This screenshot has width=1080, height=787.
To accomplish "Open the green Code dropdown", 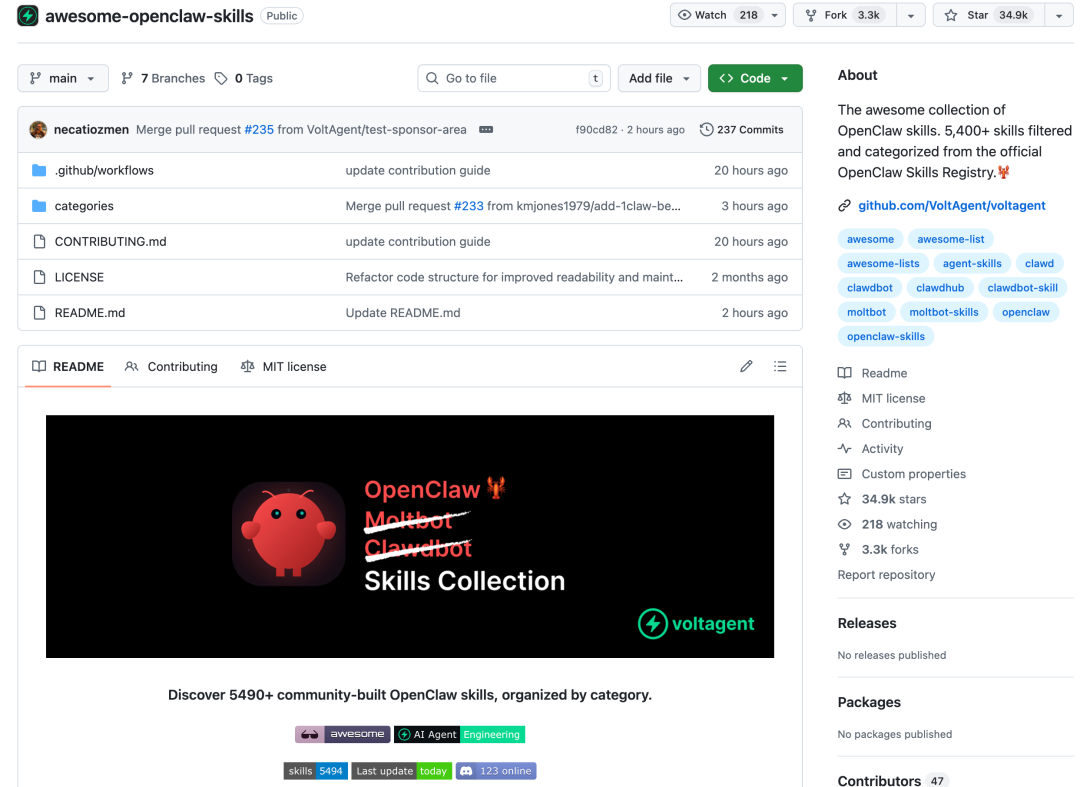I will click(x=755, y=78).
